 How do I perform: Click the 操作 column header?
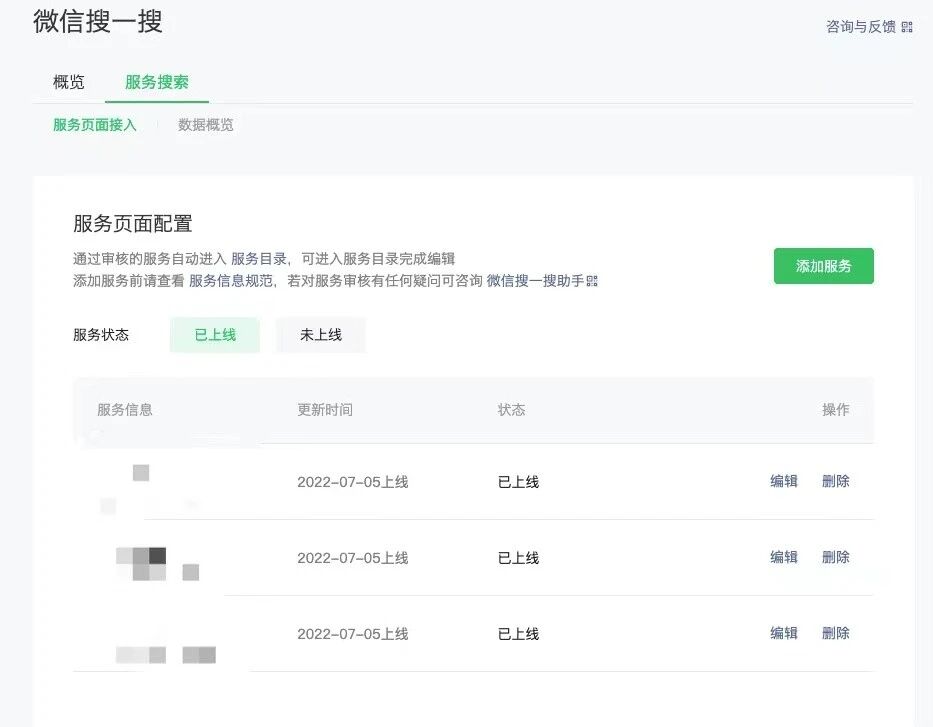[x=835, y=410]
